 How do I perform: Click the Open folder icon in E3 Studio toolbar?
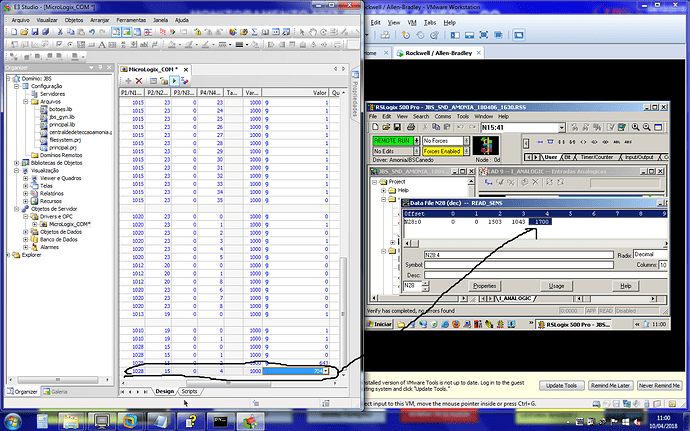(24, 32)
